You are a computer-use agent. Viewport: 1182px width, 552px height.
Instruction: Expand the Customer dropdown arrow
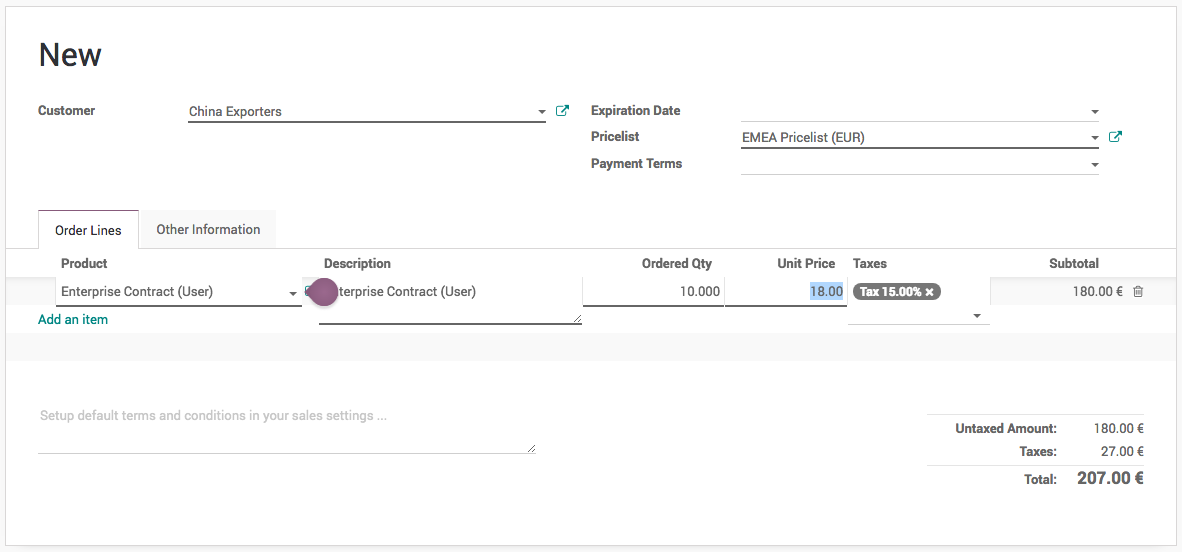[x=541, y=112]
